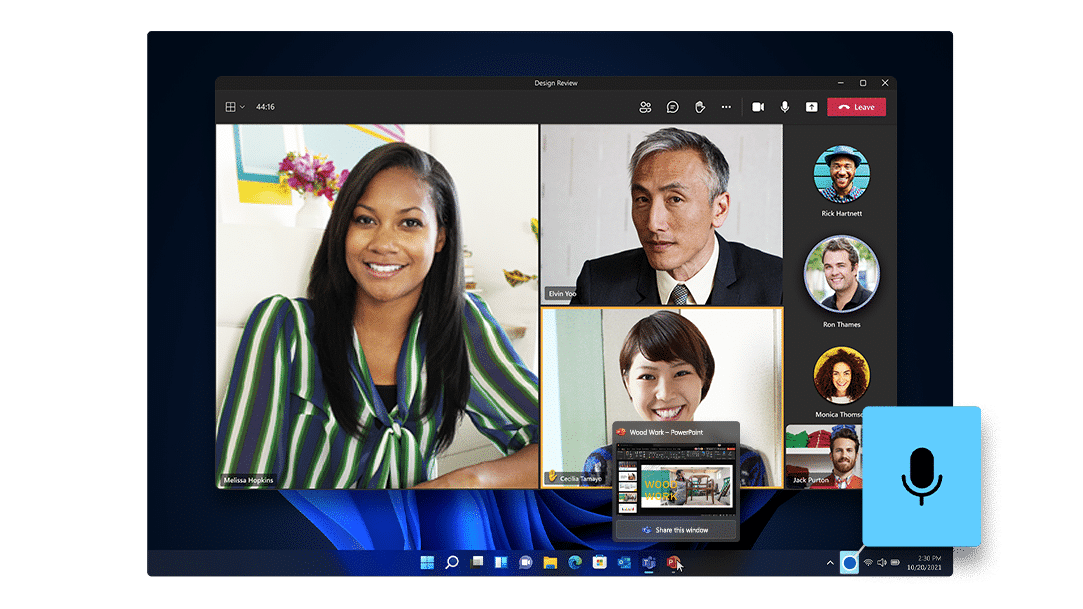The image size is (1083, 609).
Task: Open the More actions menu
Action: point(728,107)
